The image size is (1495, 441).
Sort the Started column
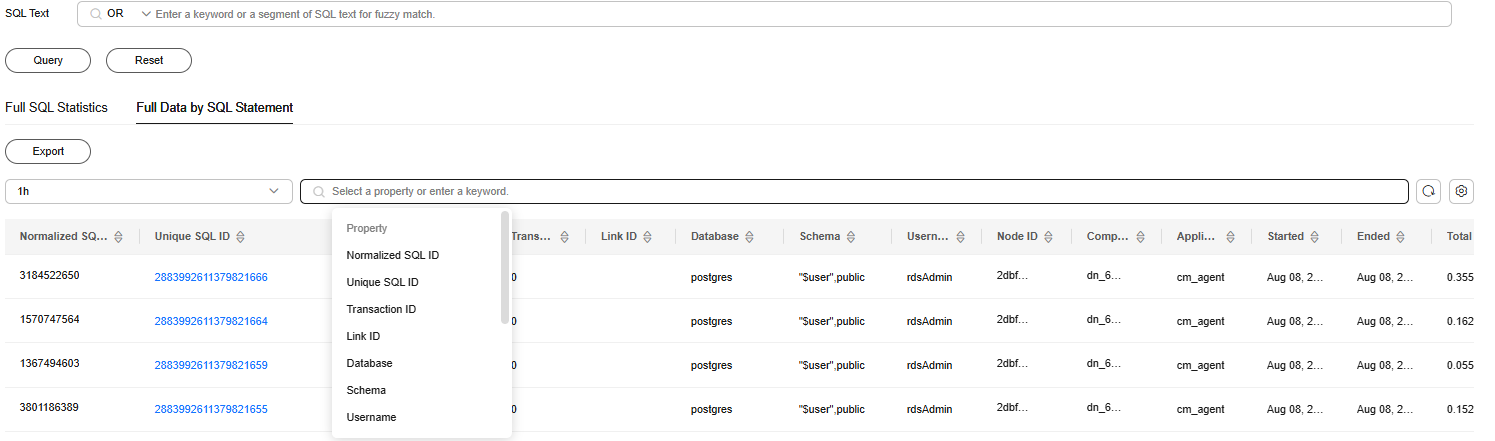[1314, 237]
